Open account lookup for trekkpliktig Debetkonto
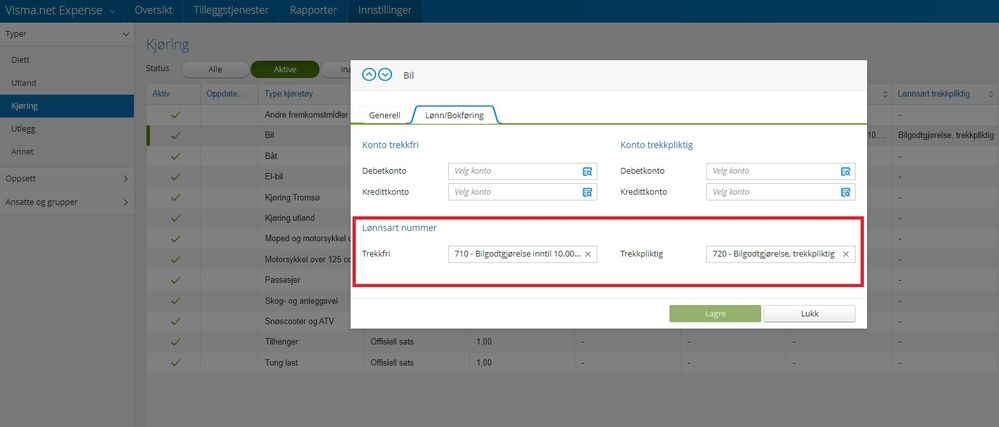 coord(845,171)
